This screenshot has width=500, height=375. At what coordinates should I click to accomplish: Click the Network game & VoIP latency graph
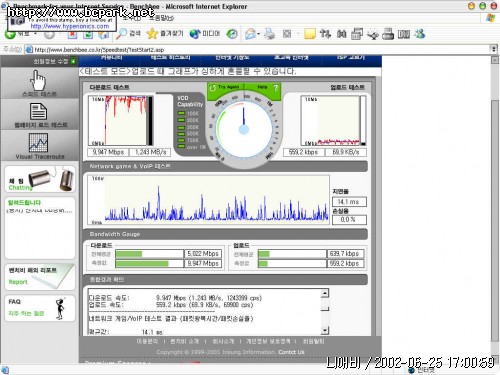[209, 200]
